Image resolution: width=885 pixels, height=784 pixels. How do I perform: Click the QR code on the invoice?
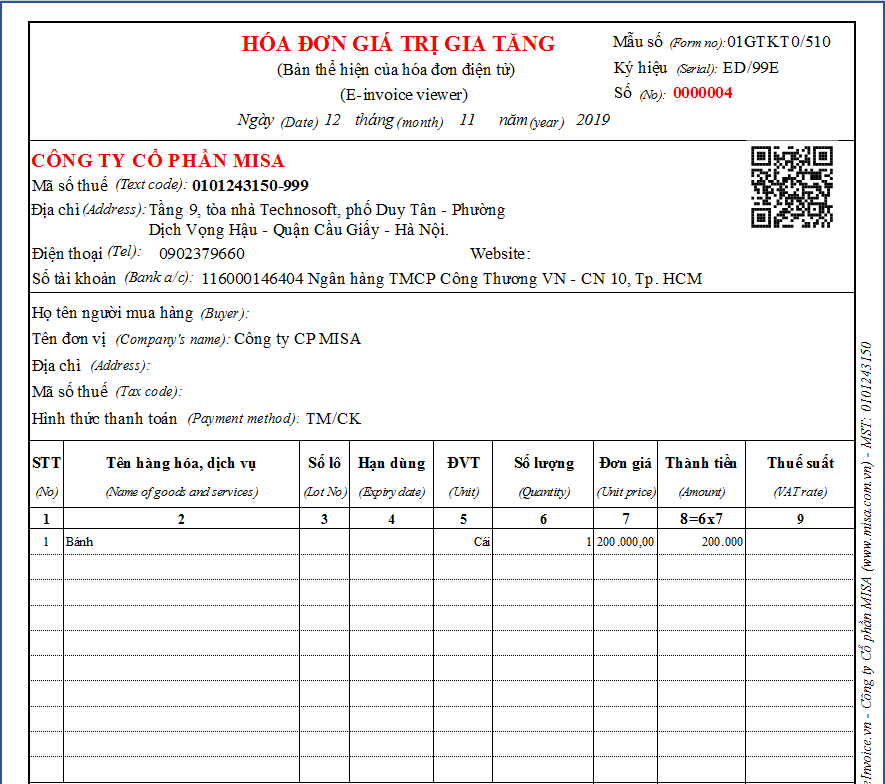coord(791,187)
